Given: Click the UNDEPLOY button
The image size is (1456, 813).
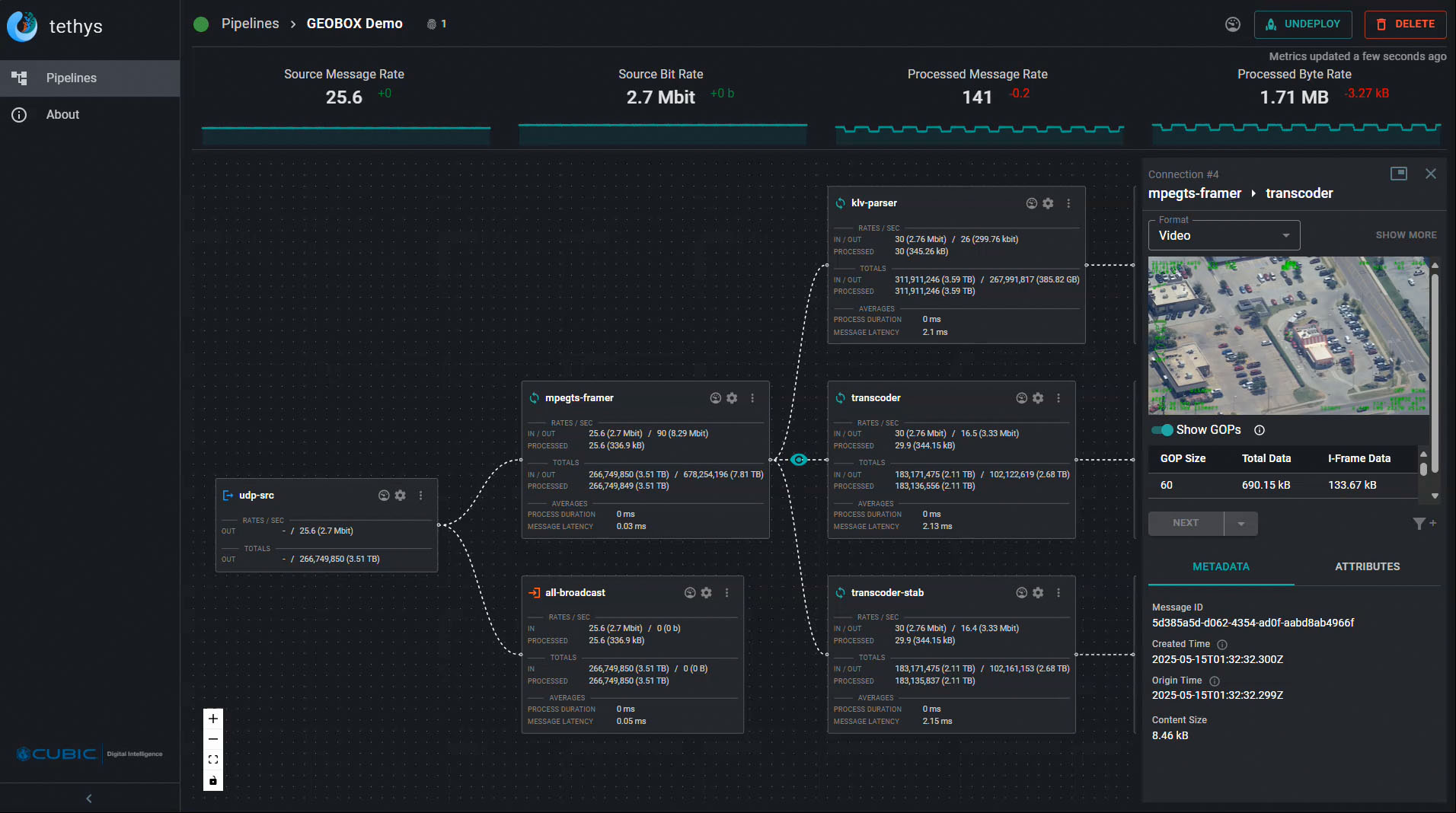Looking at the screenshot, I should [x=1303, y=24].
